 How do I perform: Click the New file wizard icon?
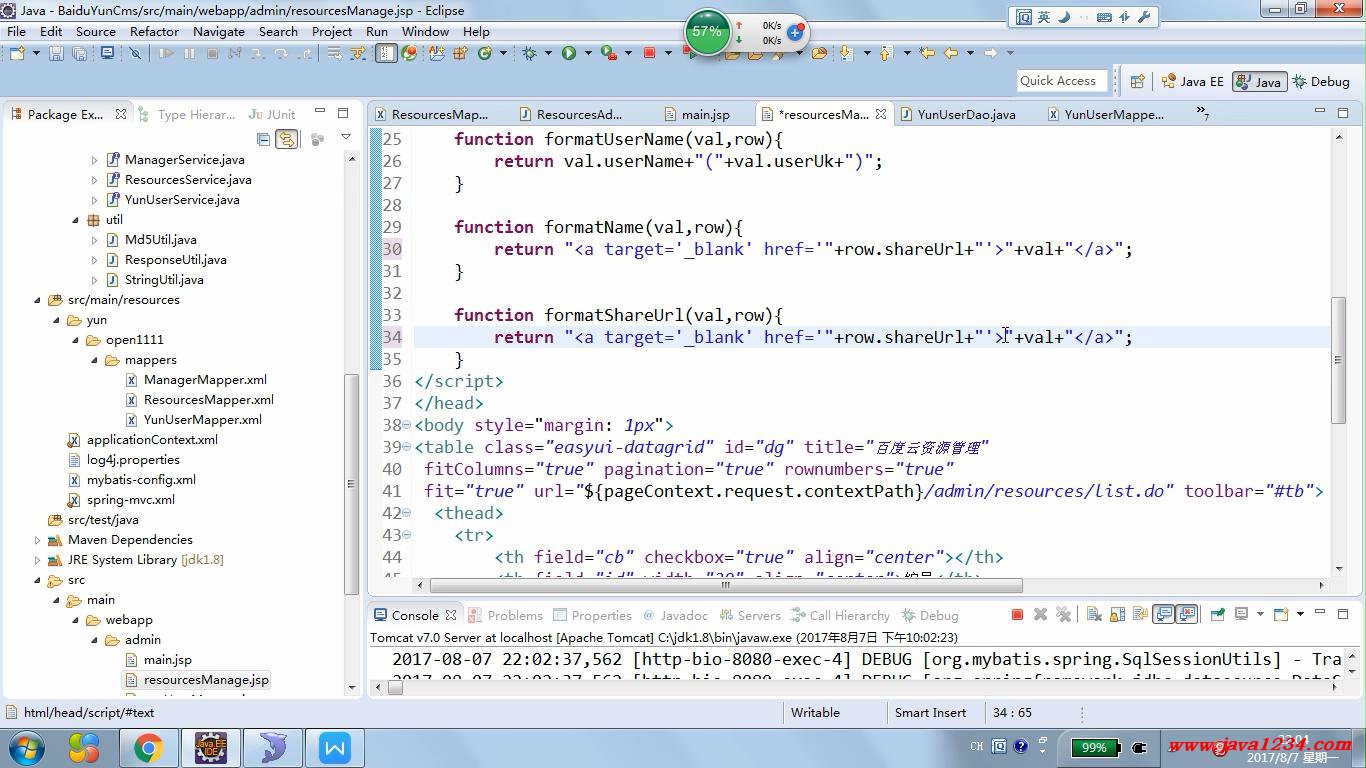(x=17, y=53)
